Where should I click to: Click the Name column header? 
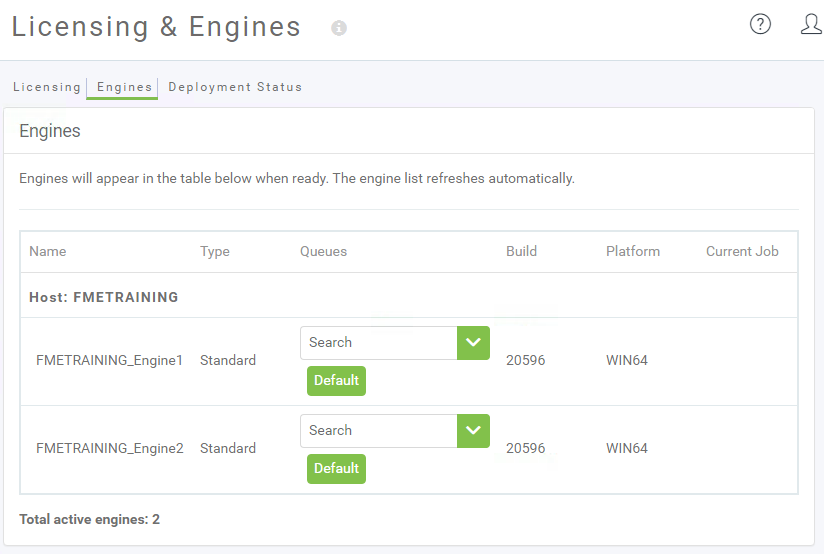coord(48,251)
